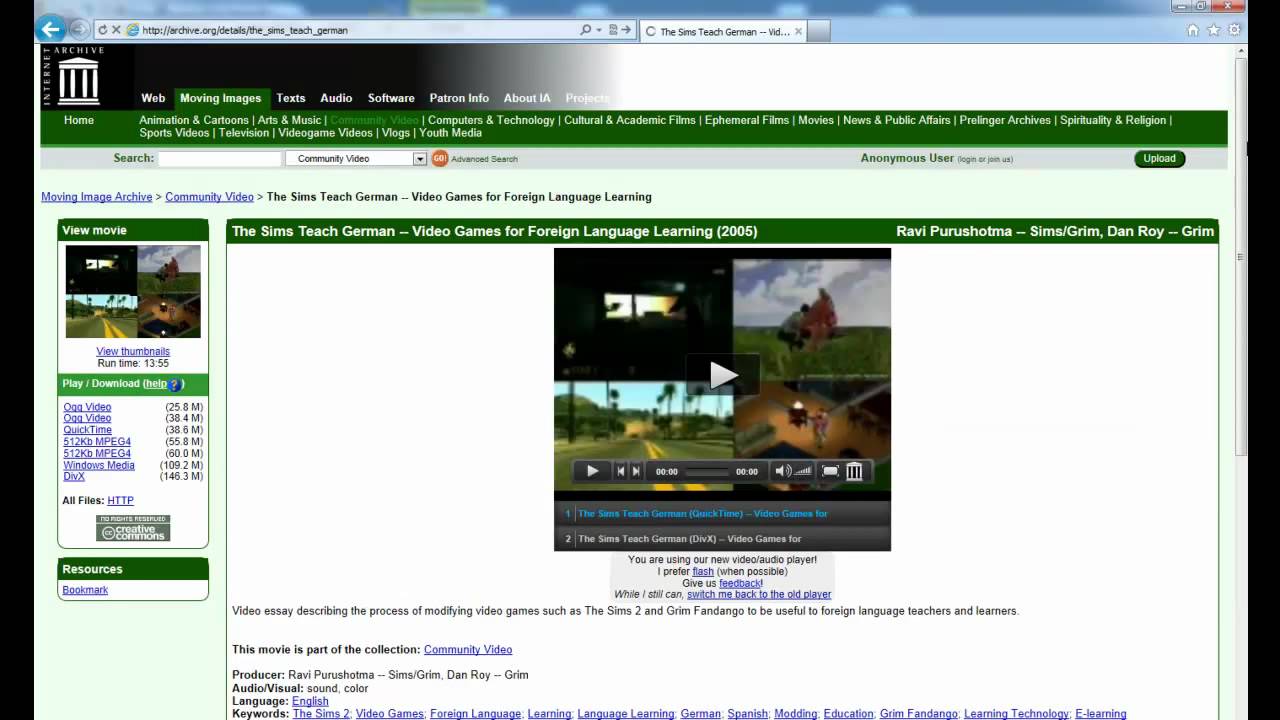
Task: Click the browser address bar URL
Action: coord(245,30)
